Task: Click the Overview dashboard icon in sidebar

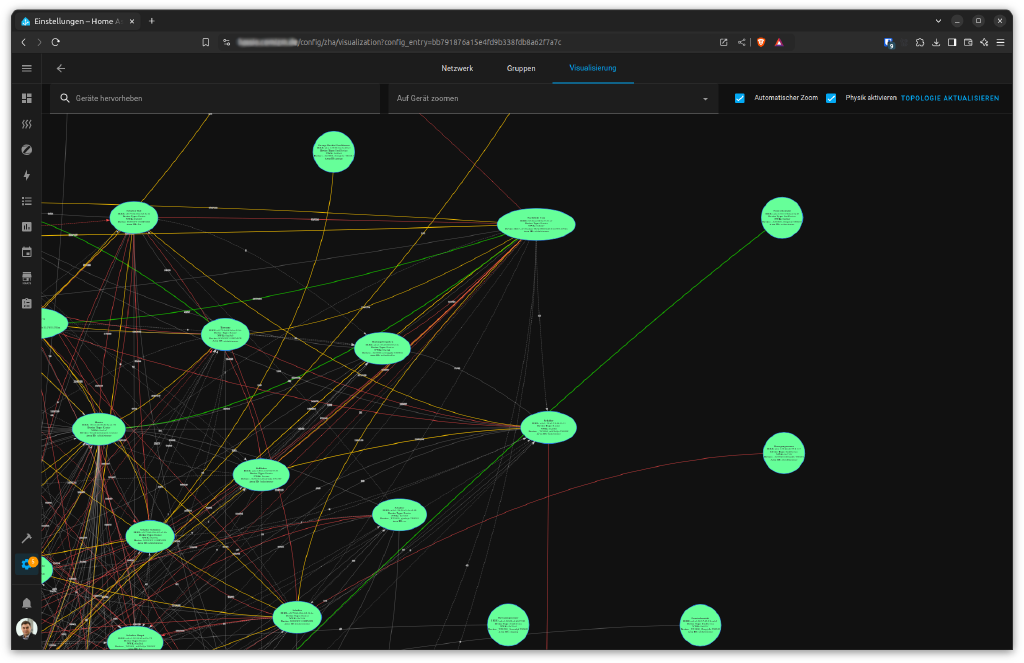Action: pos(27,98)
